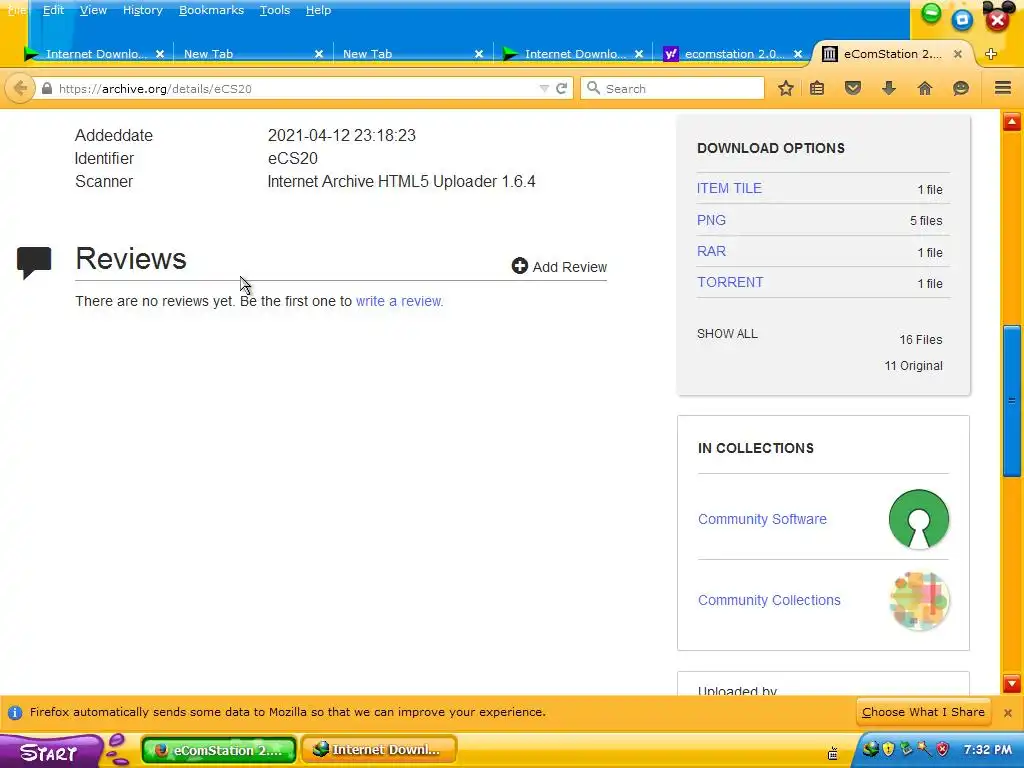Click the blue vertical scrollbar thumb

point(1012,400)
